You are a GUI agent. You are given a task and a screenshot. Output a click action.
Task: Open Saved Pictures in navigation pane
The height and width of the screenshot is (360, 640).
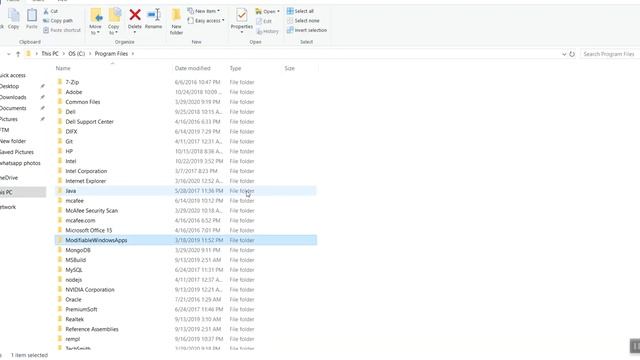coord(17,152)
